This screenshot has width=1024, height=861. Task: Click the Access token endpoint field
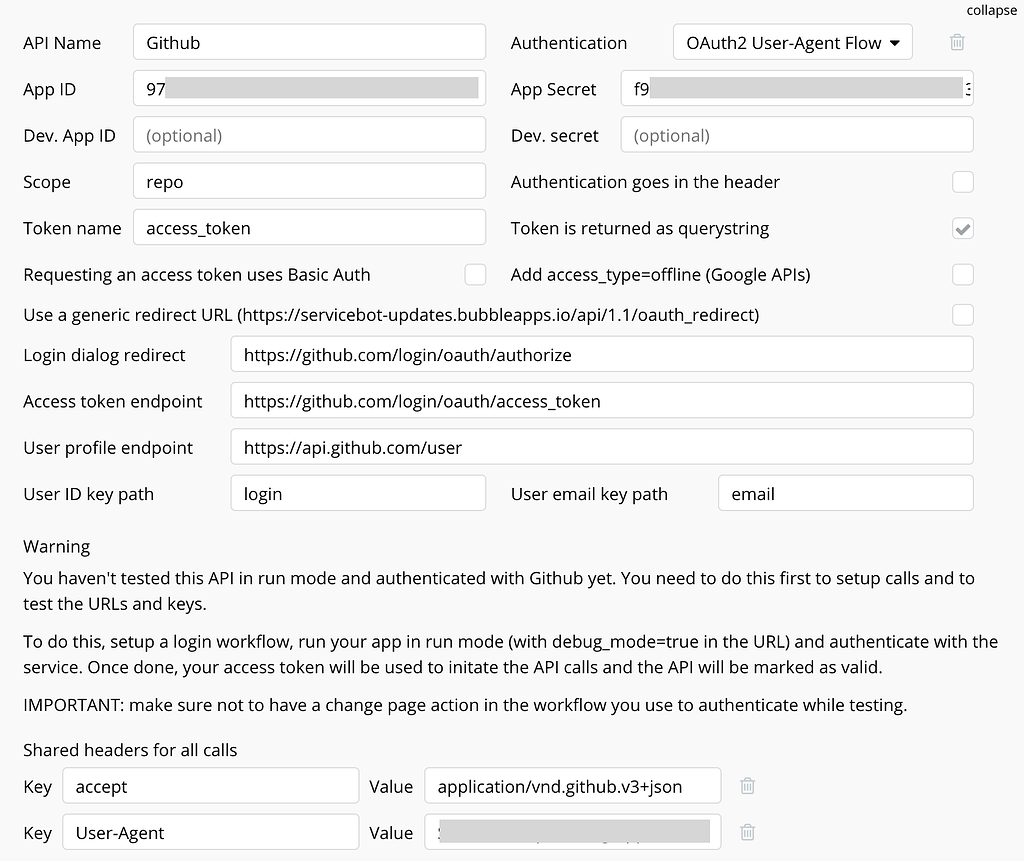pyautogui.click(x=601, y=400)
